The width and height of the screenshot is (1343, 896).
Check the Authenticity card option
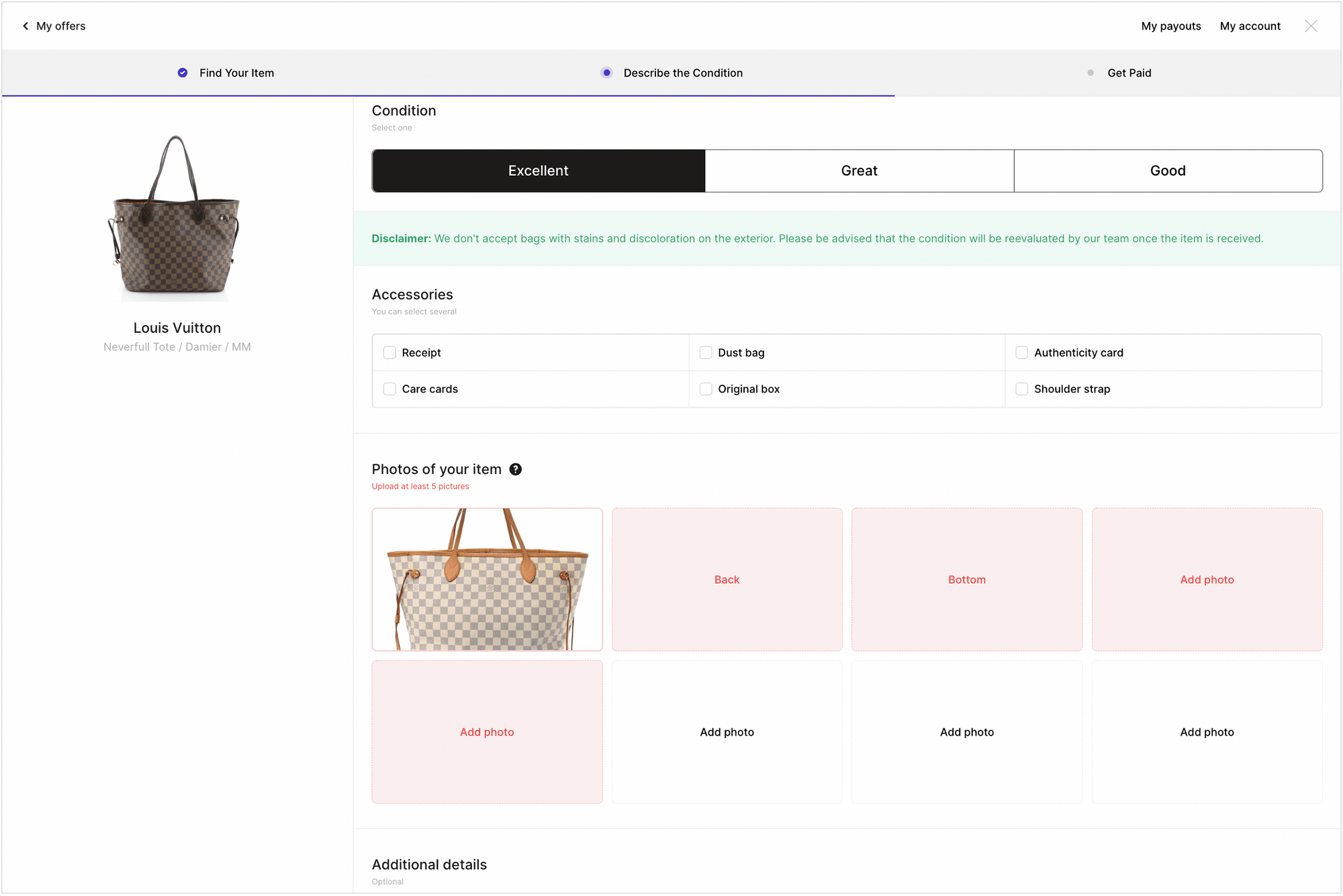tap(1022, 352)
